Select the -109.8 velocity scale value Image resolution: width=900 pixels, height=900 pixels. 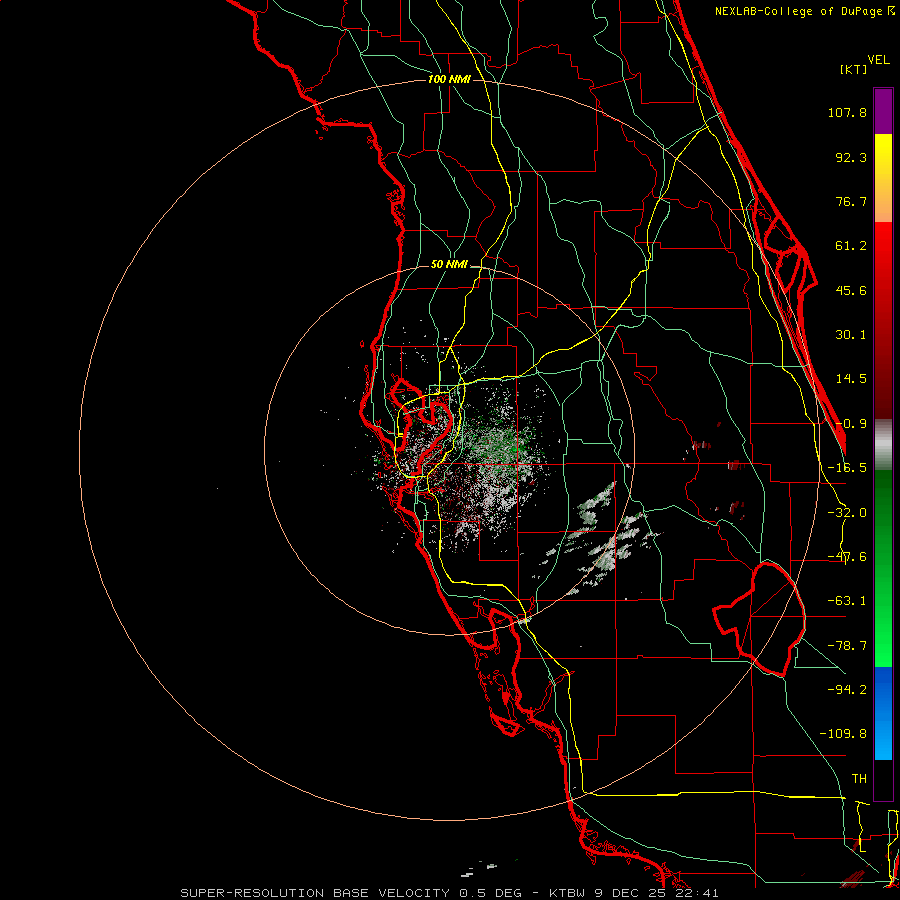843,734
